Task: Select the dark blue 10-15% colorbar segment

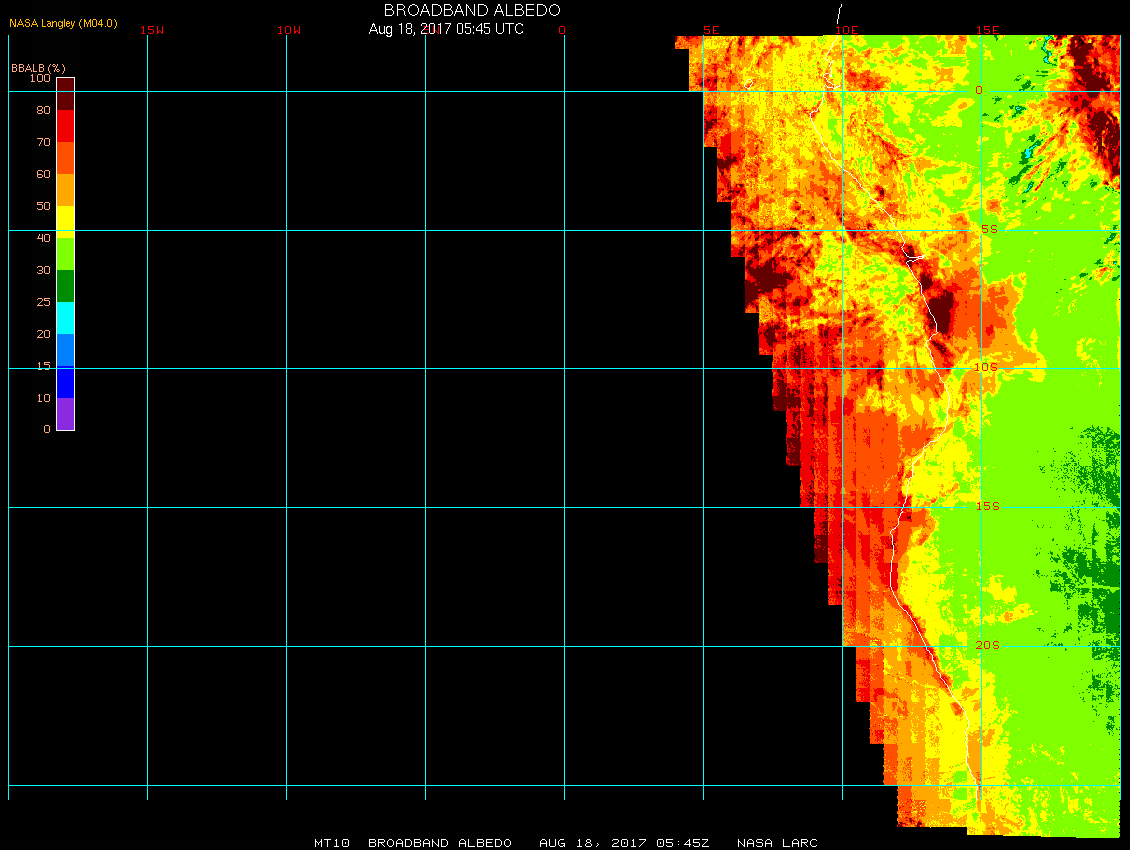Action: [65, 382]
